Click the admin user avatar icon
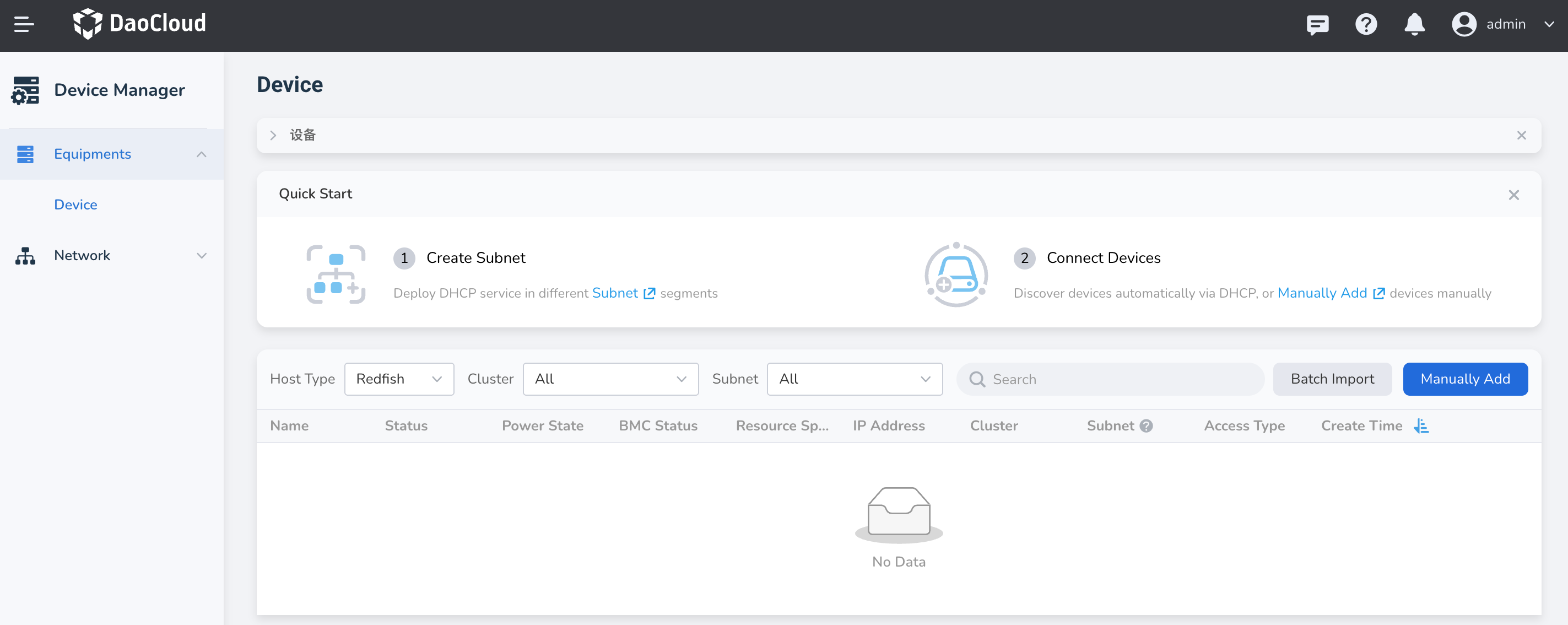The height and width of the screenshot is (625, 1568). 1464,24
